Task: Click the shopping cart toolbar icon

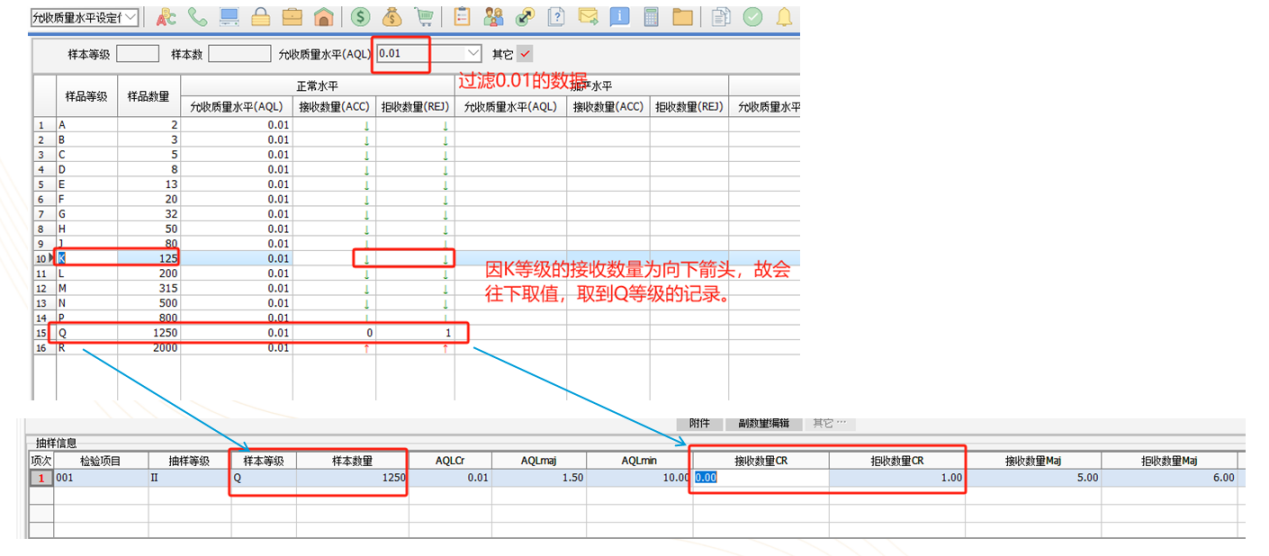Action: point(424,17)
